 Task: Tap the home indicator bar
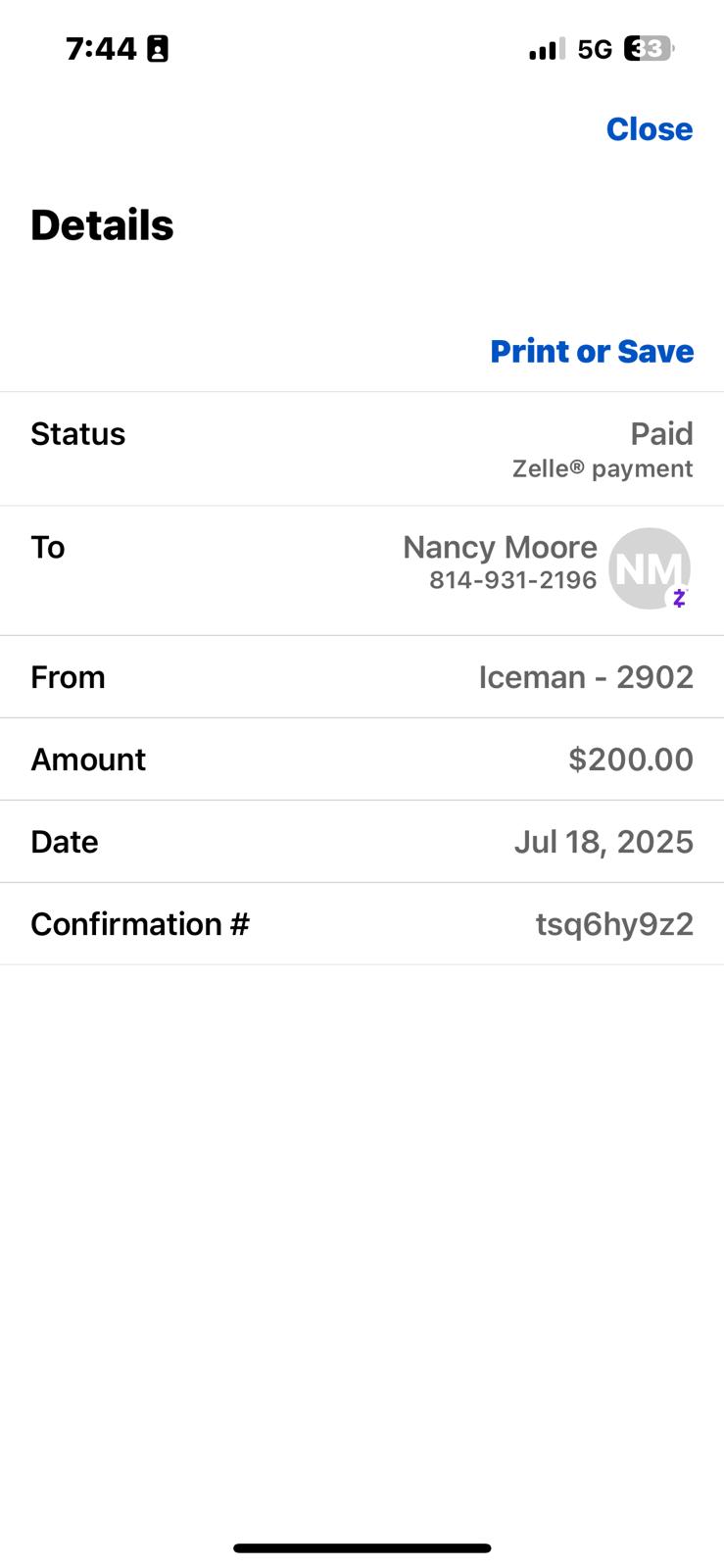(x=362, y=1548)
